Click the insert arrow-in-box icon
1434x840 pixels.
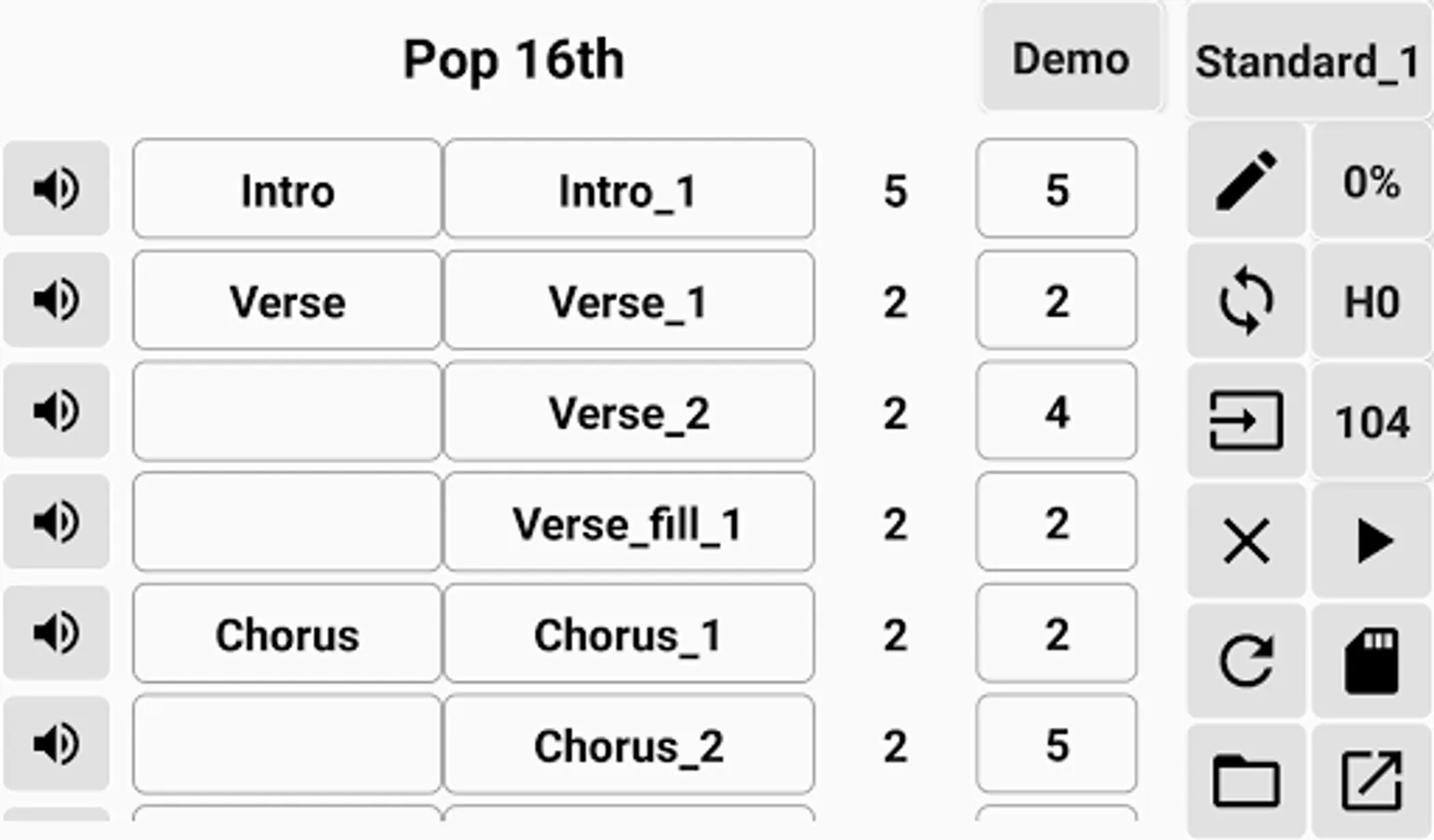point(1246,421)
